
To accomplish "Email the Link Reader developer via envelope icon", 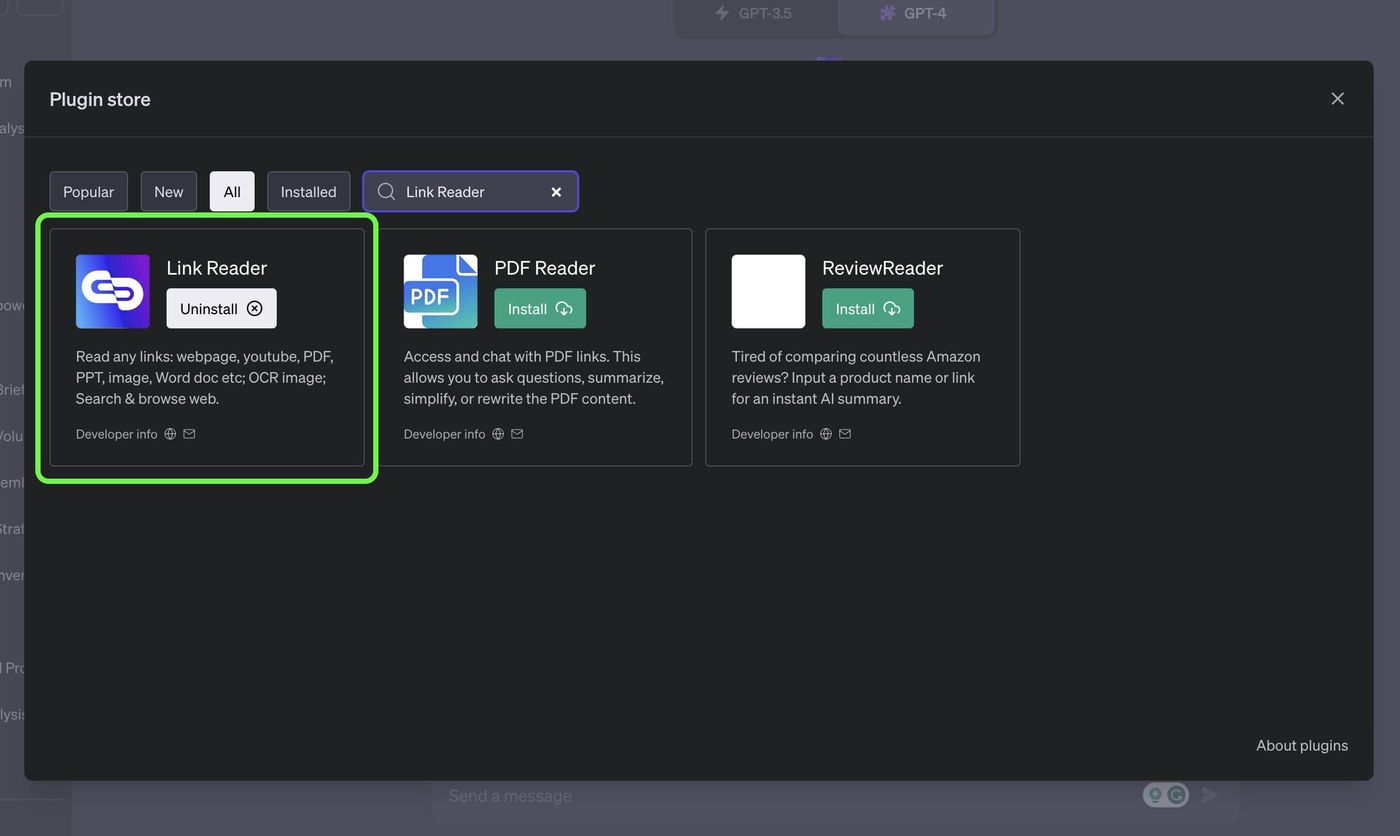I will coord(189,434).
